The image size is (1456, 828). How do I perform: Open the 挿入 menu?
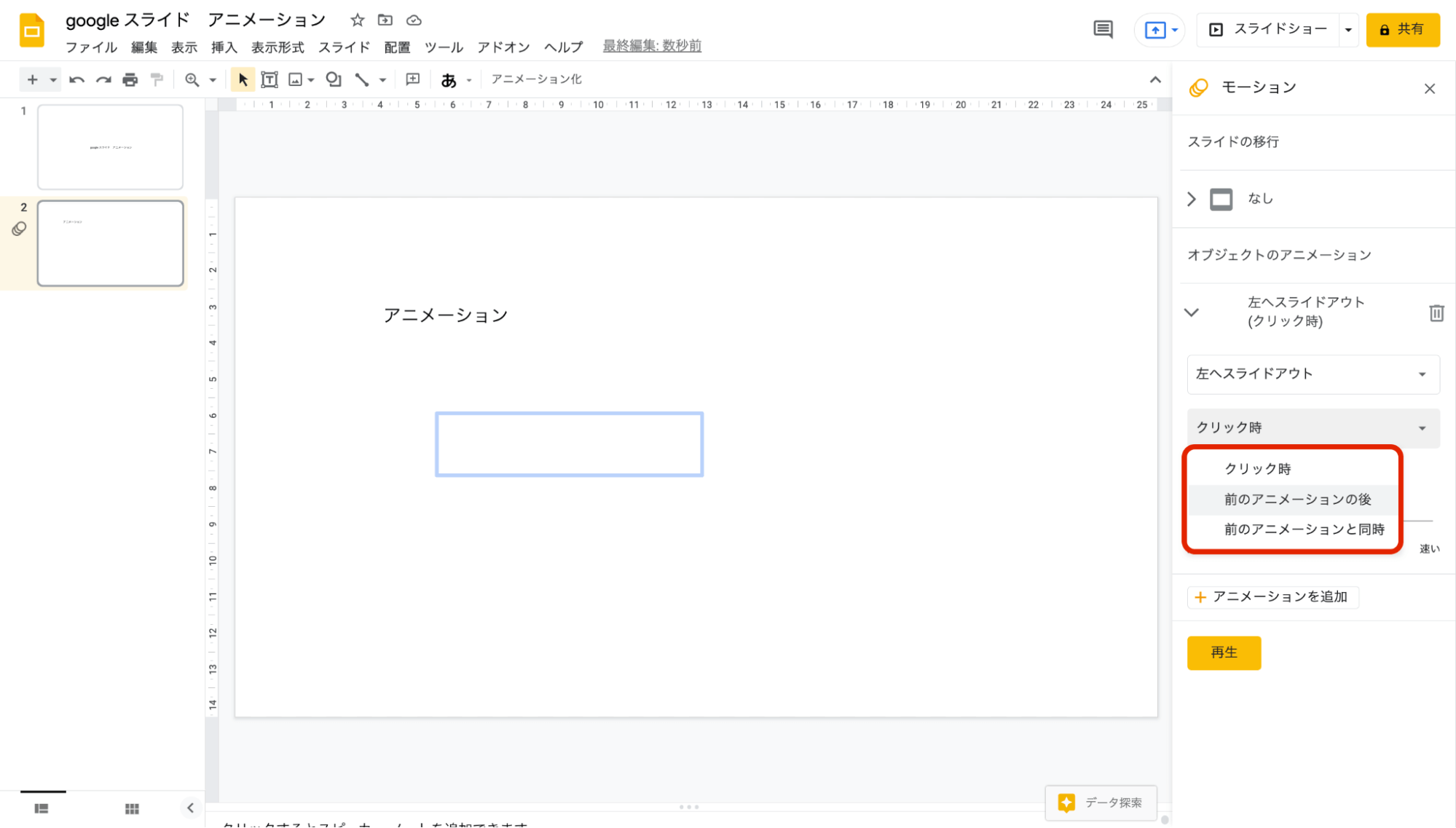[x=224, y=47]
